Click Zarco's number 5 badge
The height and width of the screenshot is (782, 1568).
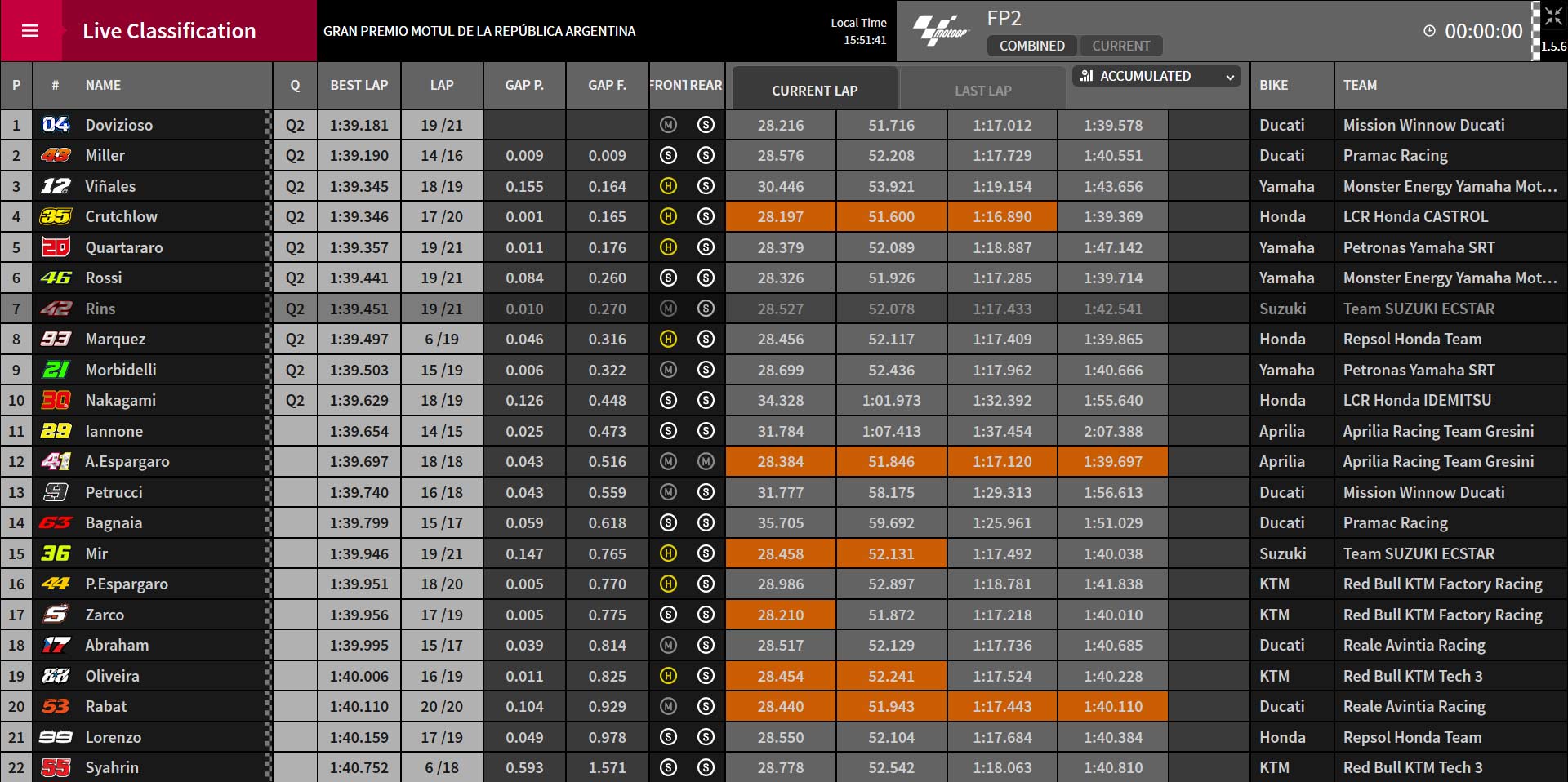pos(56,615)
